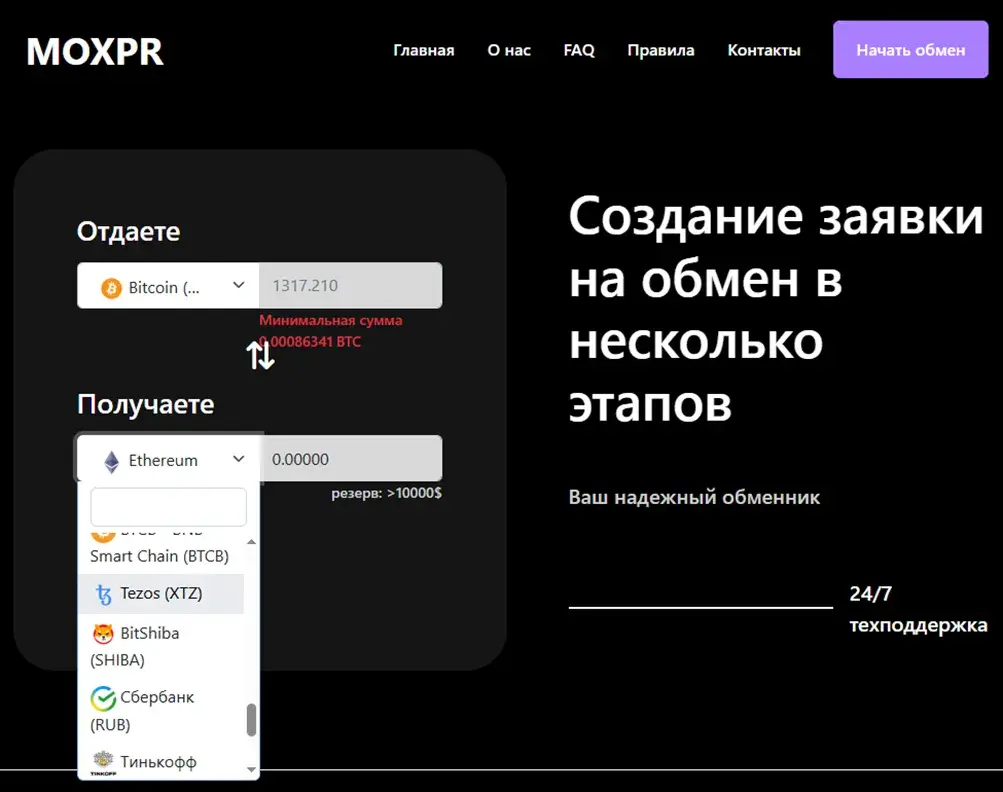Click the dropdown list scrollbar thumb

[251, 720]
